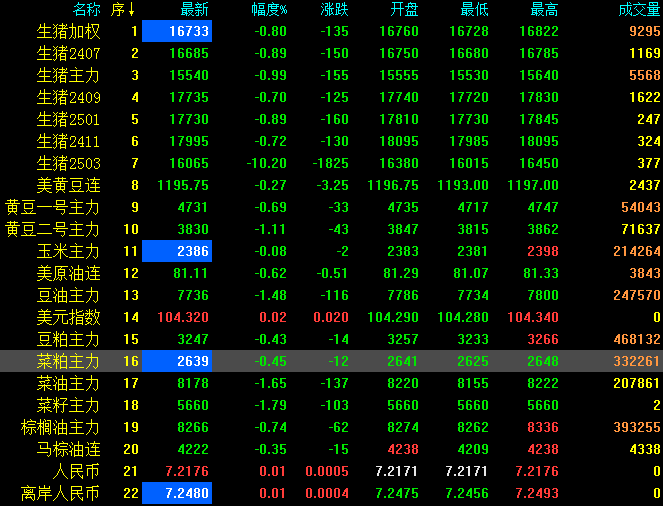This screenshot has height=506, width=663.
Task: Select the 离岸人民币 row
Action: click(62, 493)
